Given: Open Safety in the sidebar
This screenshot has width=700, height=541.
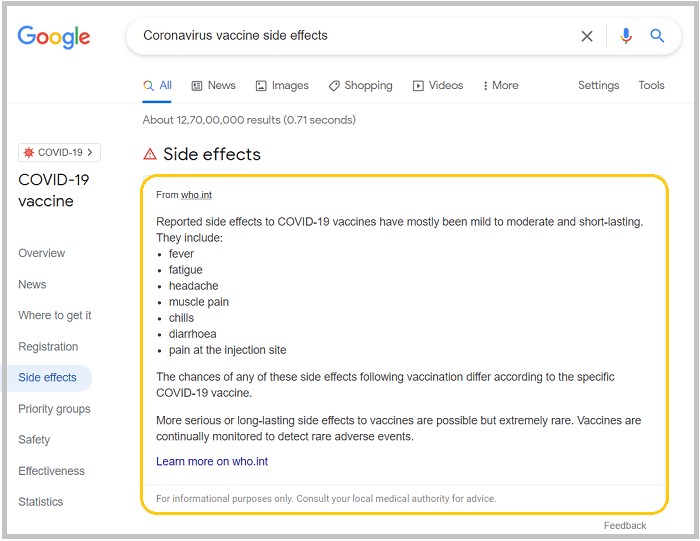Looking at the screenshot, I should 34,440.
